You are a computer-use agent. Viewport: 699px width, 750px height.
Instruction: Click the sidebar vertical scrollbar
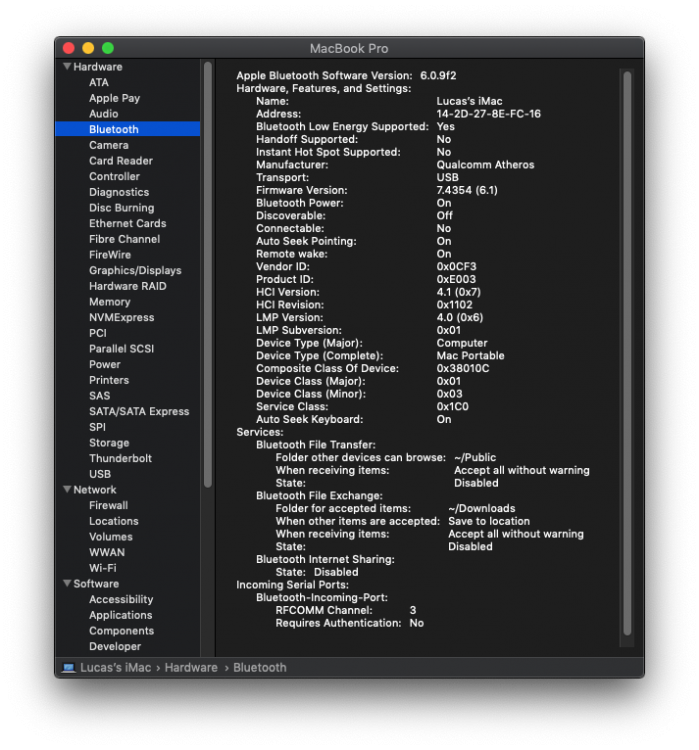[x=208, y=275]
